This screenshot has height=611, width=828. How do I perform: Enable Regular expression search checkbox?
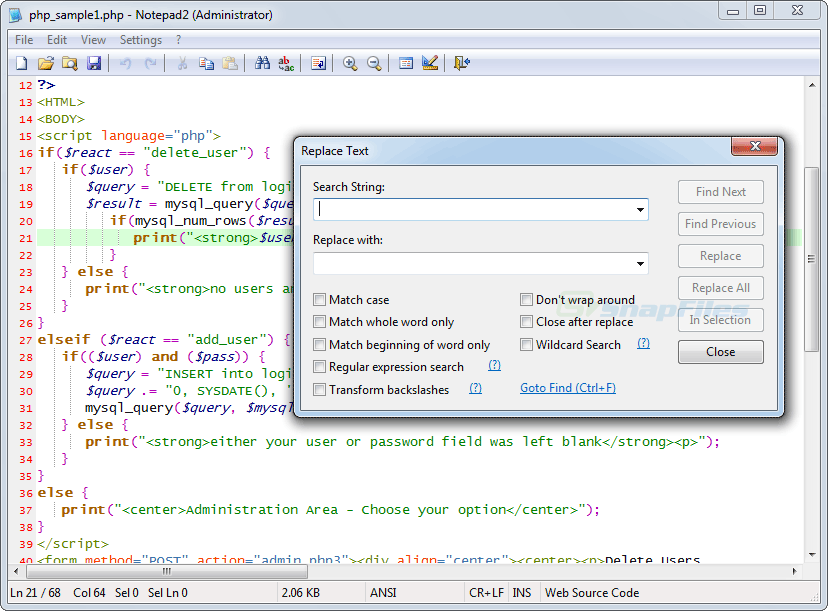pos(319,366)
